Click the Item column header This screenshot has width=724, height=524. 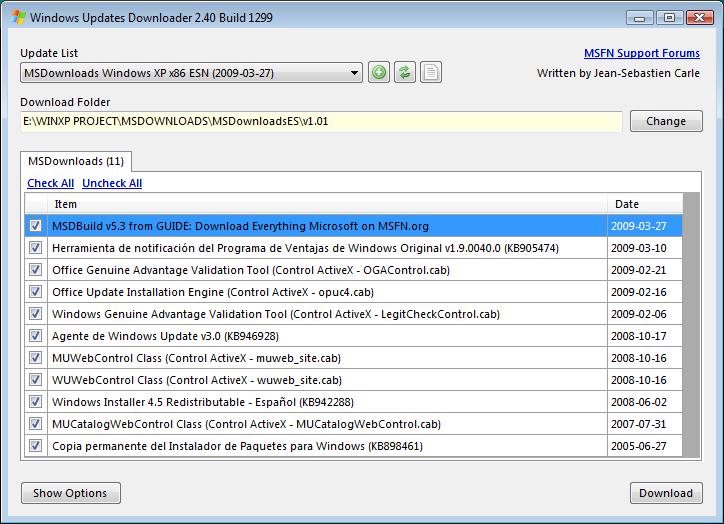[x=327, y=204]
